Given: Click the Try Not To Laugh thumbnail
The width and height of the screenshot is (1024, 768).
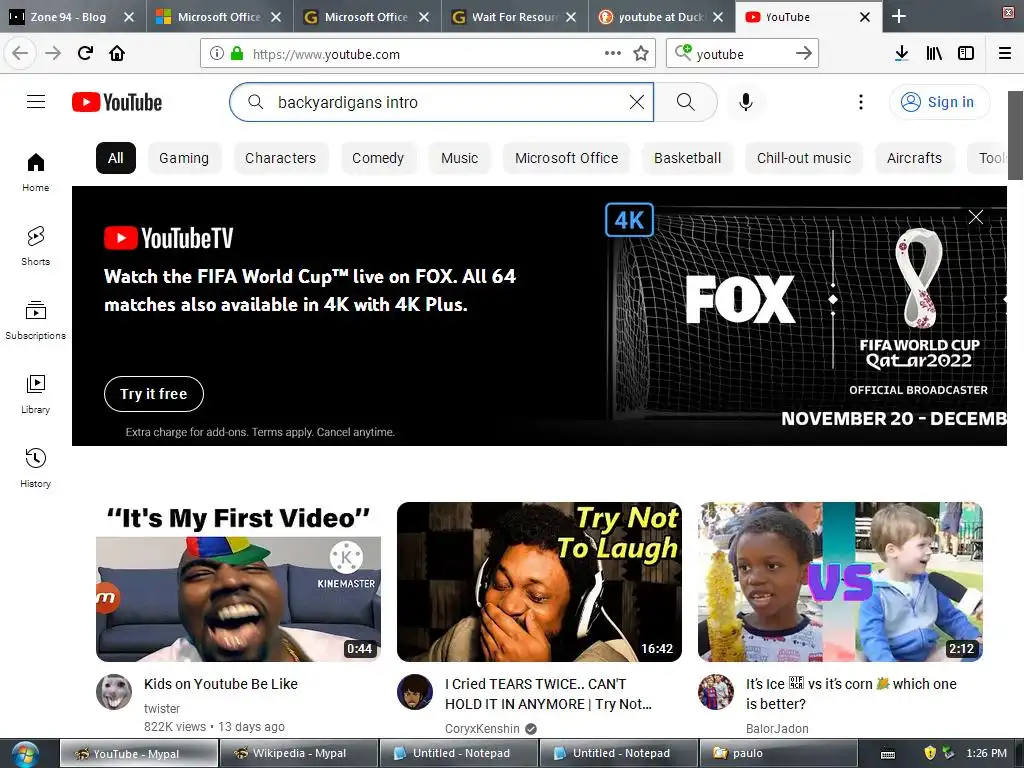Looking at the screenshot, I should tap(539, 582).
